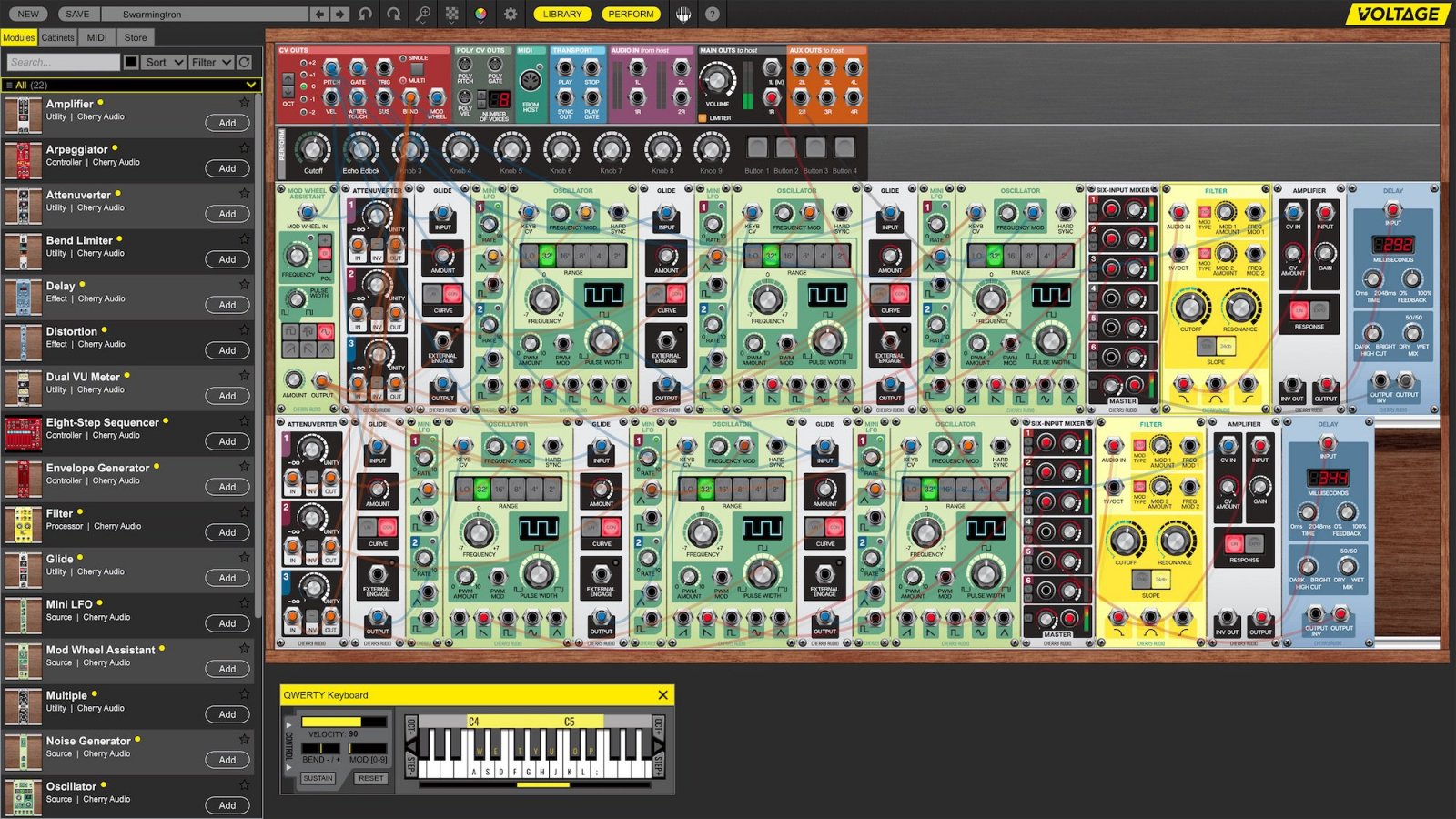The width and height of the screenshot is (1456, 819).
Task: Turn the VOLUME knob on Main Outs
Action: tap(718, 78)
